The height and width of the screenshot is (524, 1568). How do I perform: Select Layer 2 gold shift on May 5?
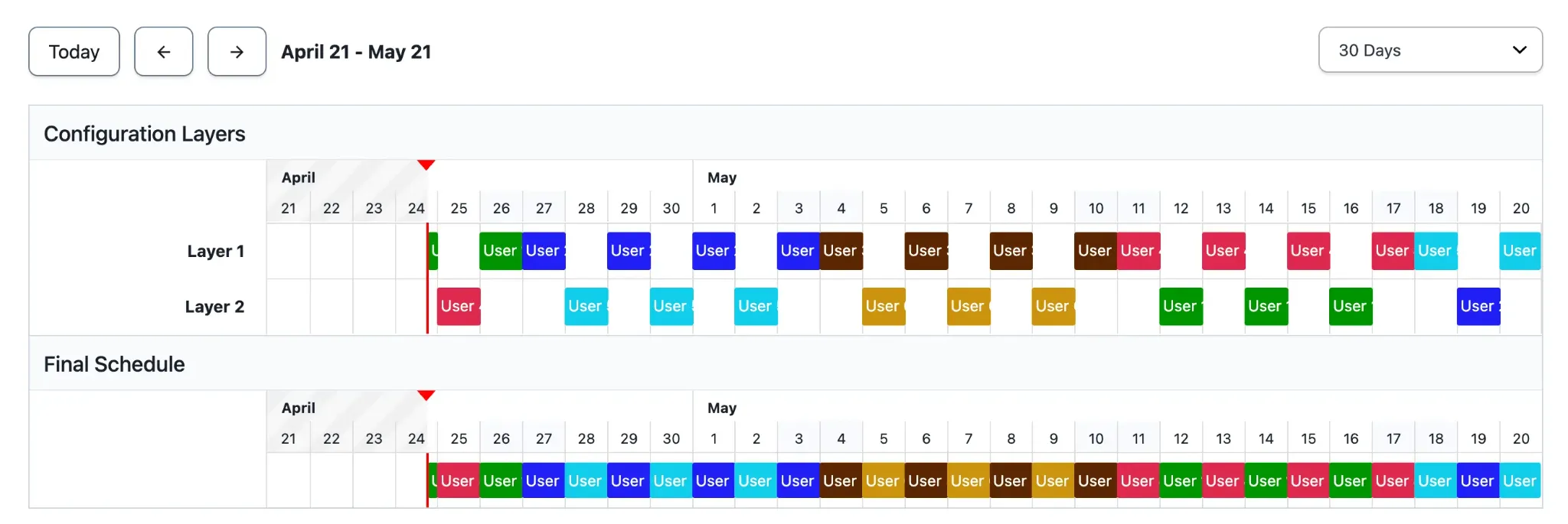click(x=884, y=307)
